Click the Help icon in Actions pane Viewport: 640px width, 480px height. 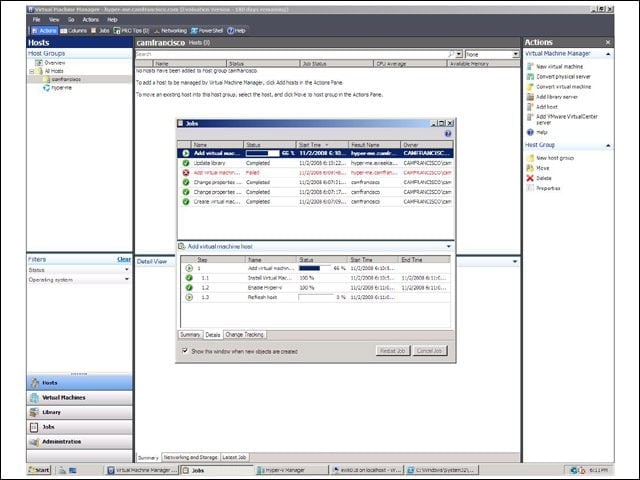point(530,132)
